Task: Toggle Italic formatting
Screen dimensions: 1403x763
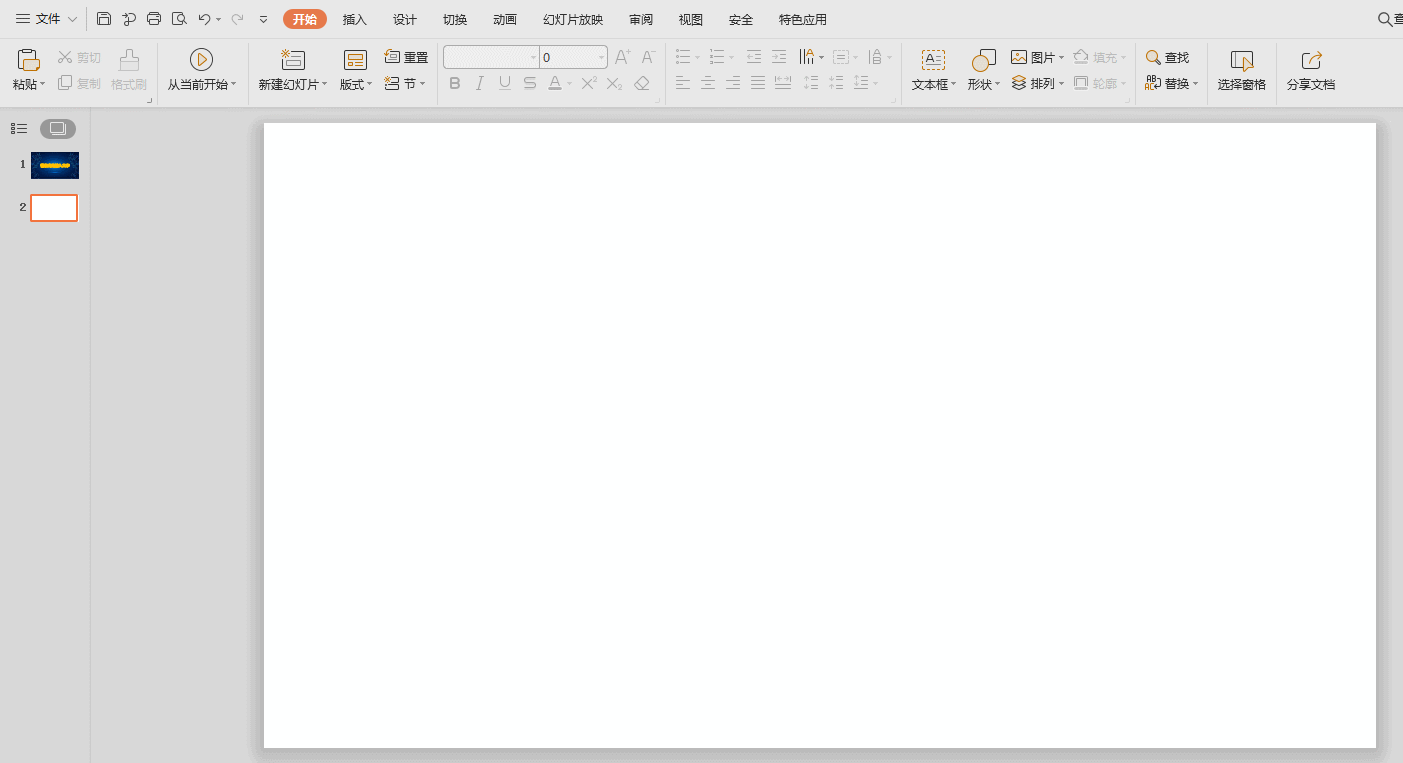Action: 480,83
